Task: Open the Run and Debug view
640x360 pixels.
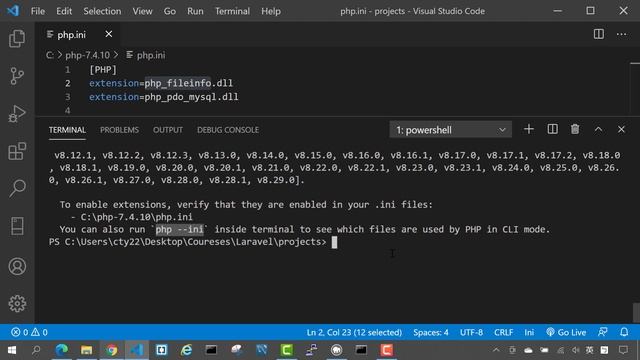Action: pyautogui.click(x=17, y=113)
